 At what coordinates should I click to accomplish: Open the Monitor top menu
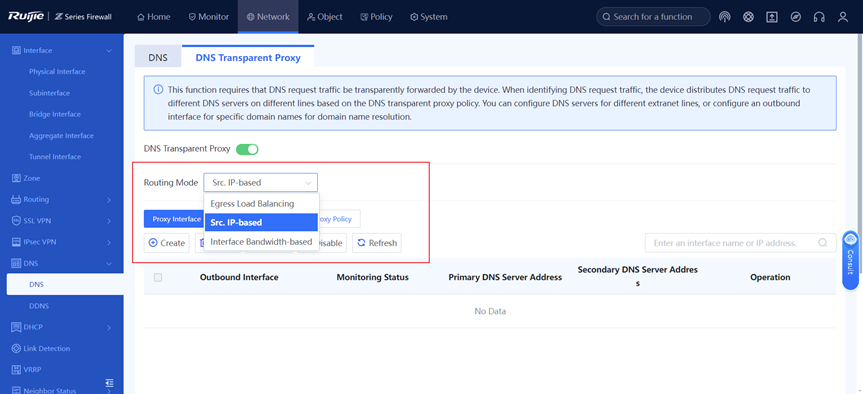pyautogui.click(x=209, y=17)
